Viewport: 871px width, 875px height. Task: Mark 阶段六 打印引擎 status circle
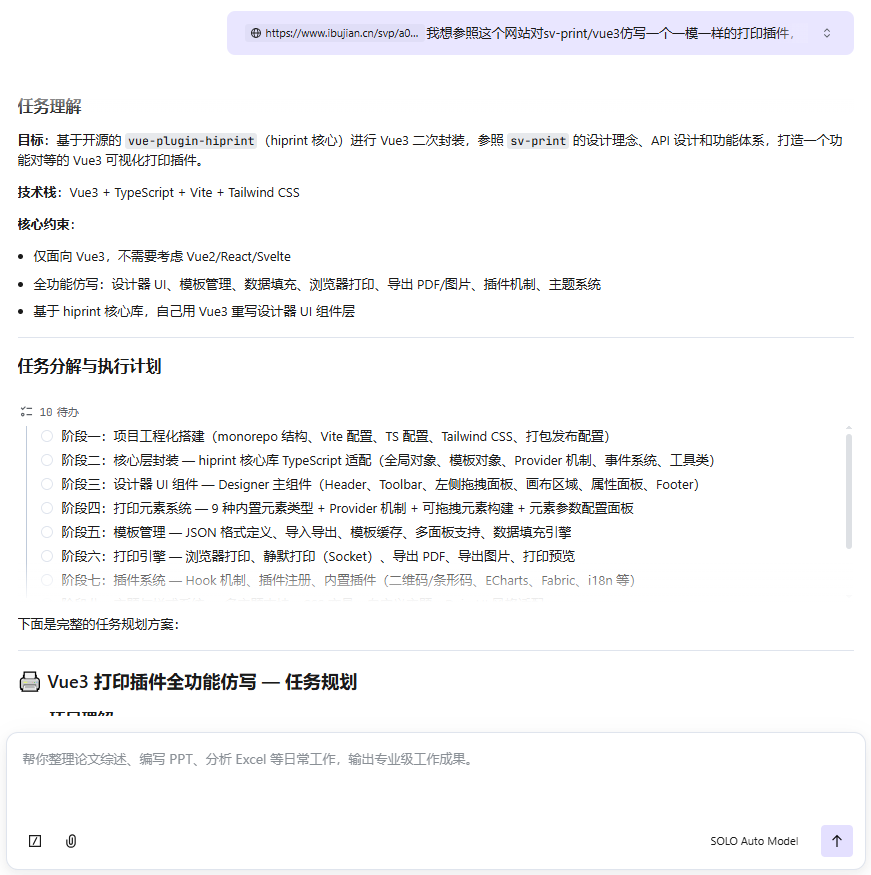(x=47, y=556)
